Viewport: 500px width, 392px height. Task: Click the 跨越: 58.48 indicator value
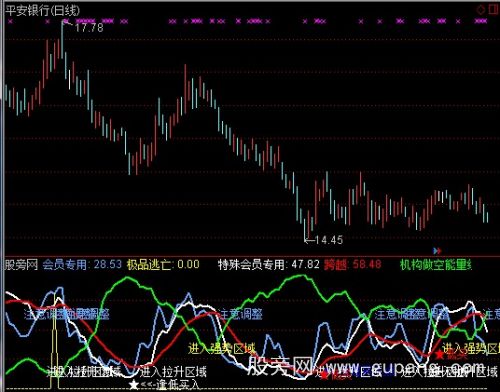[353, 265]
